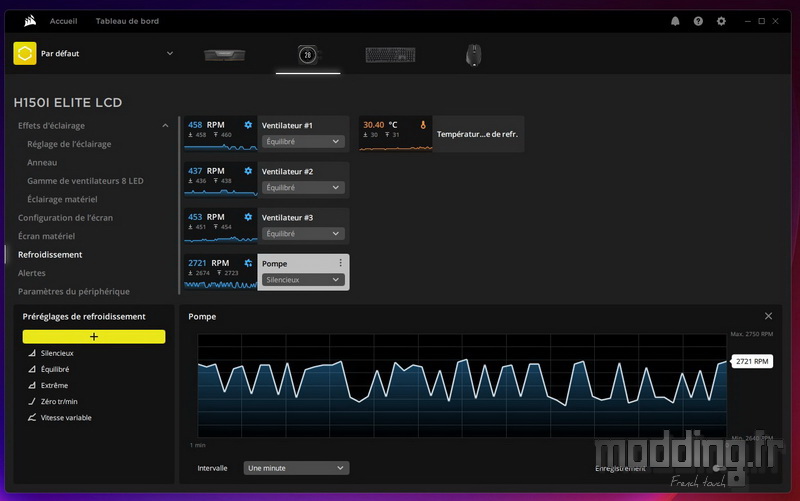Open gear settings for Ventilateur #3

pos(248,217)
